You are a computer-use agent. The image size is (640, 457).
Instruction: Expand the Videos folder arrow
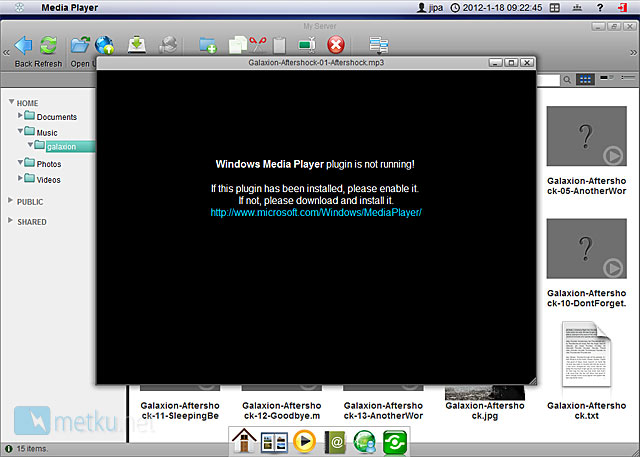pyautogui.click(x=20, y=178)
